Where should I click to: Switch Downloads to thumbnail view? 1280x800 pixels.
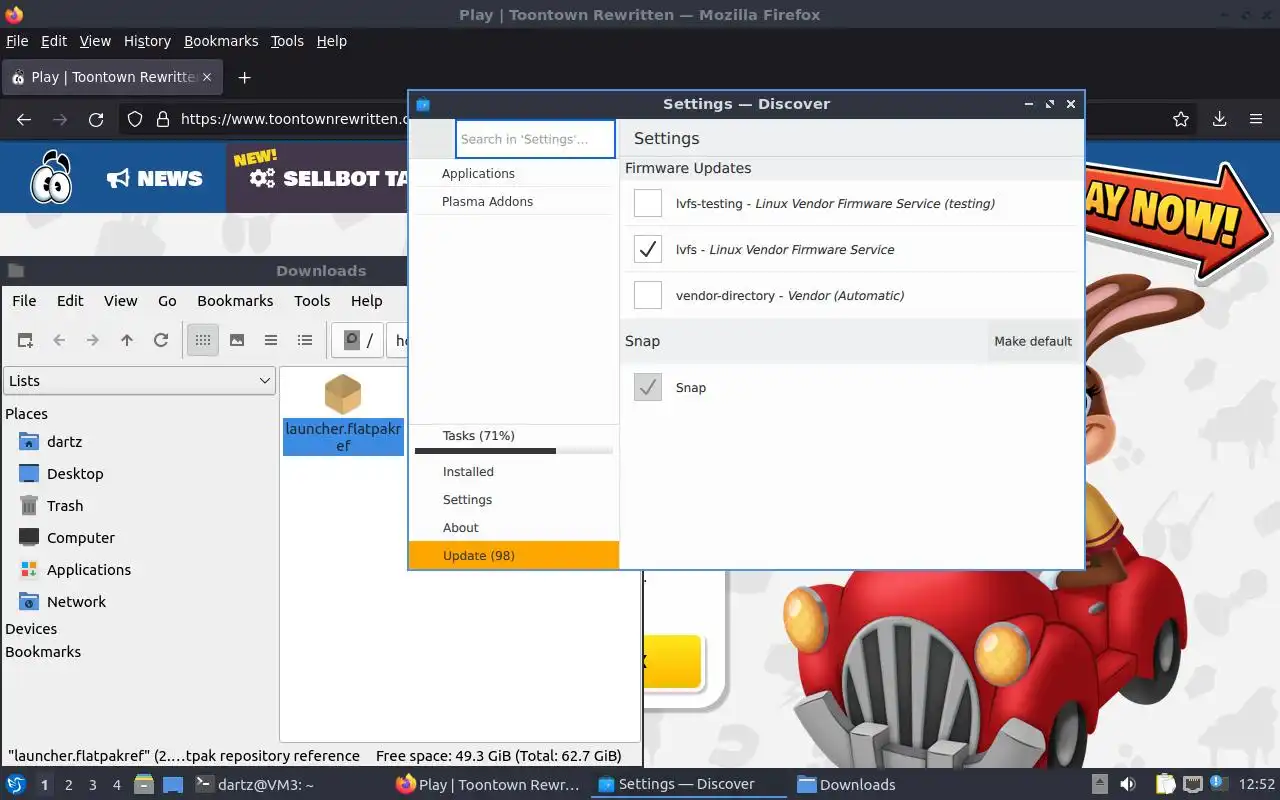(237, 340)
